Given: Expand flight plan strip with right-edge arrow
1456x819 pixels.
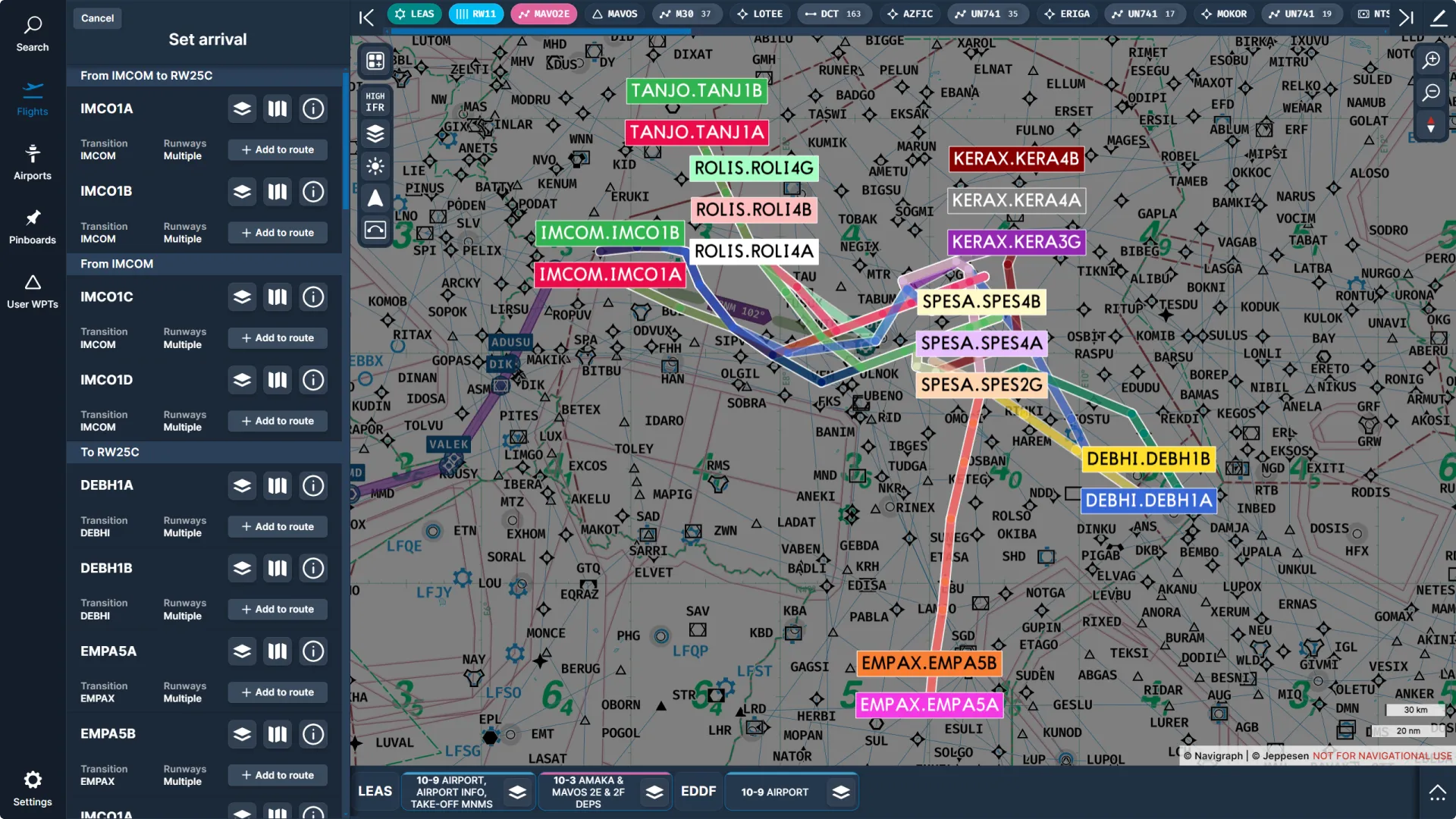Looking at the screenshot, I should point(1407,17).
